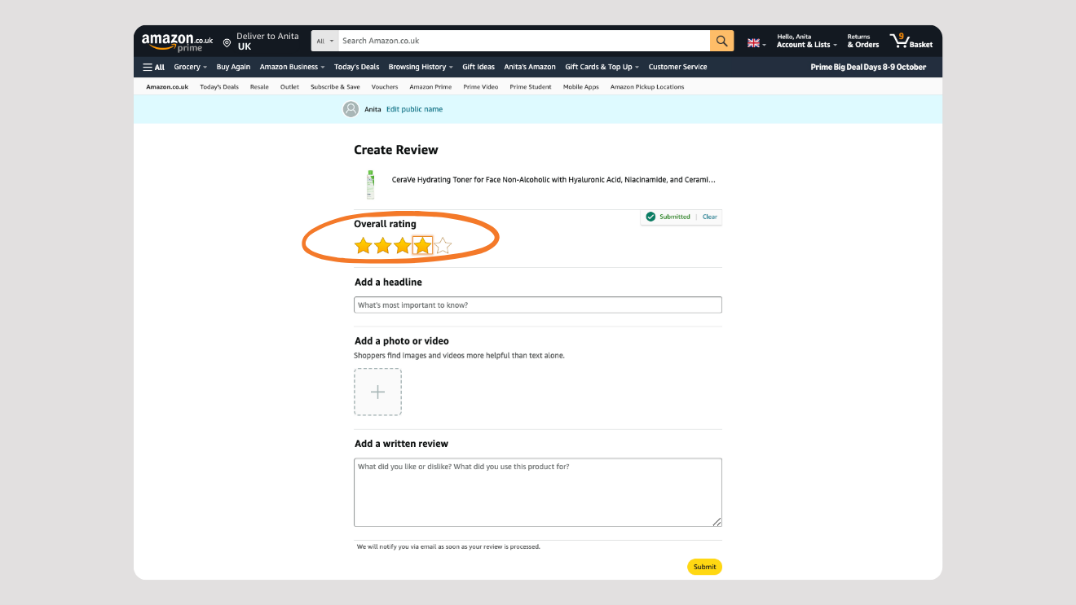1076x605 pixels.
Task: Select the first rating star
Action: [363, 246]
